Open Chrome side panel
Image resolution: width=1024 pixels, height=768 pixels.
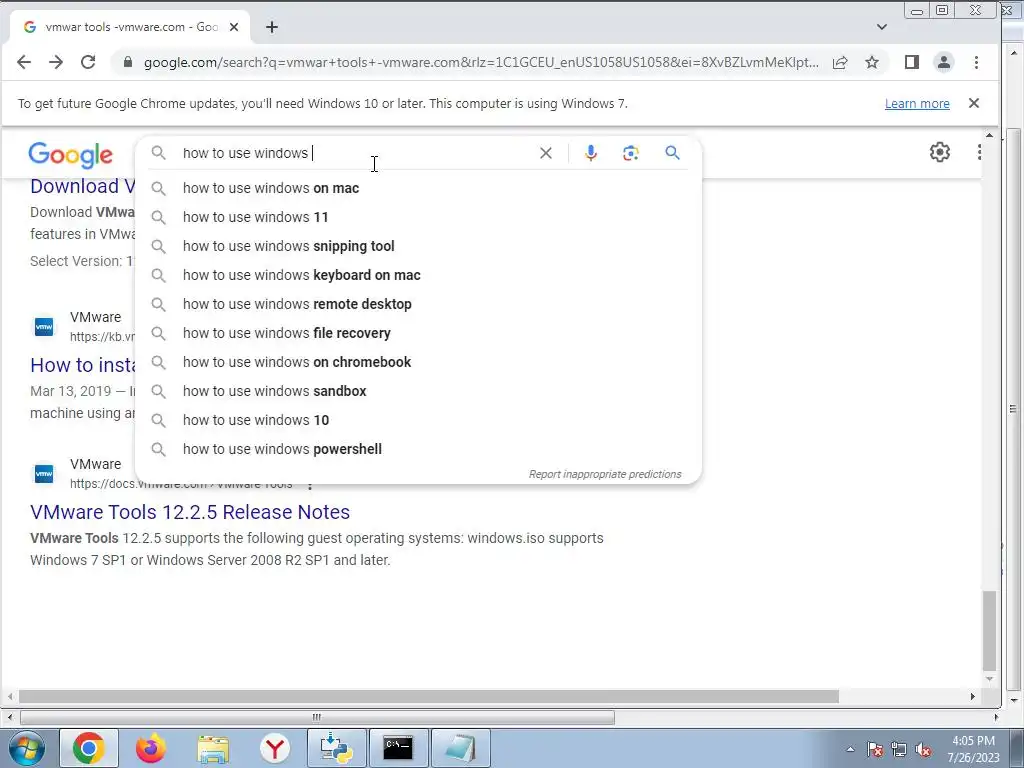912,62
